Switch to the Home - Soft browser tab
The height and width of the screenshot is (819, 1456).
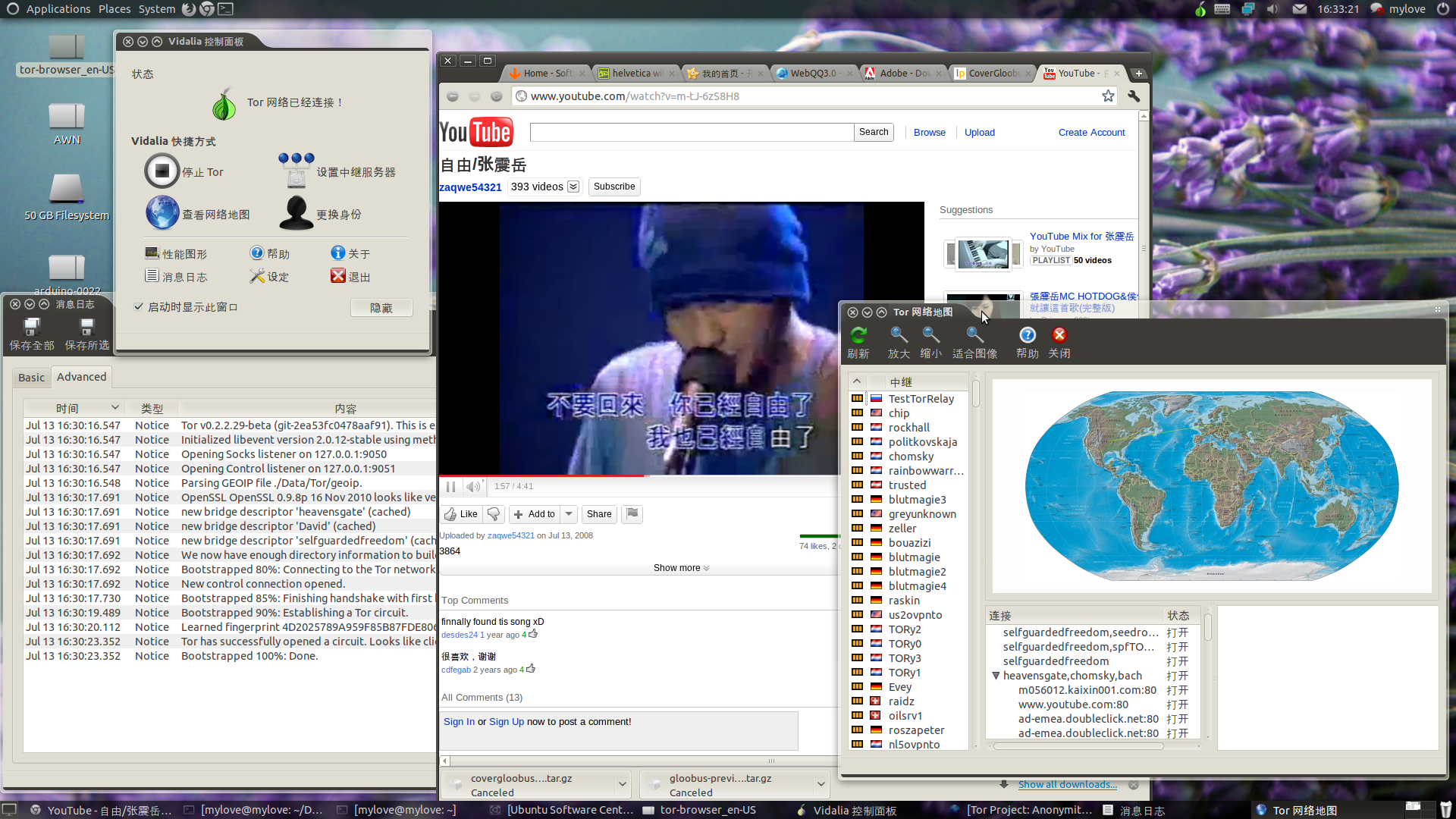point(548,73)
